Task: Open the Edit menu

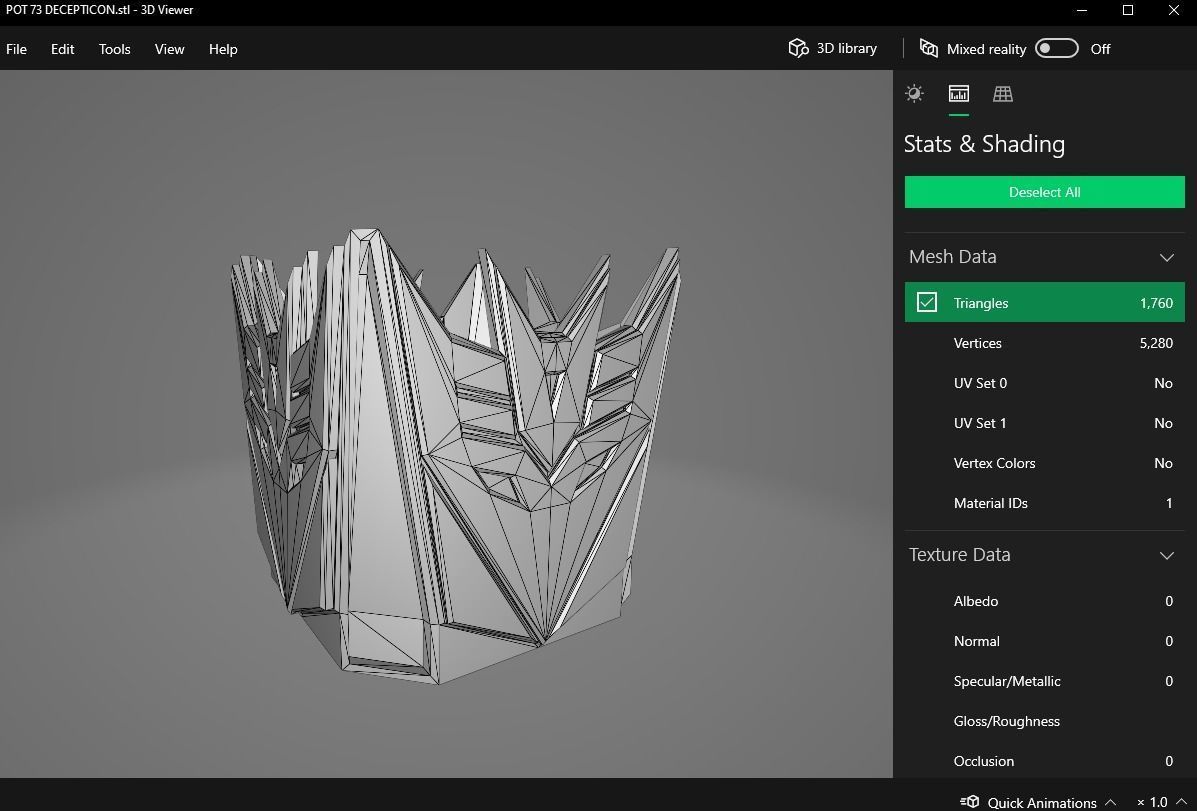Action: coord(63,49)
